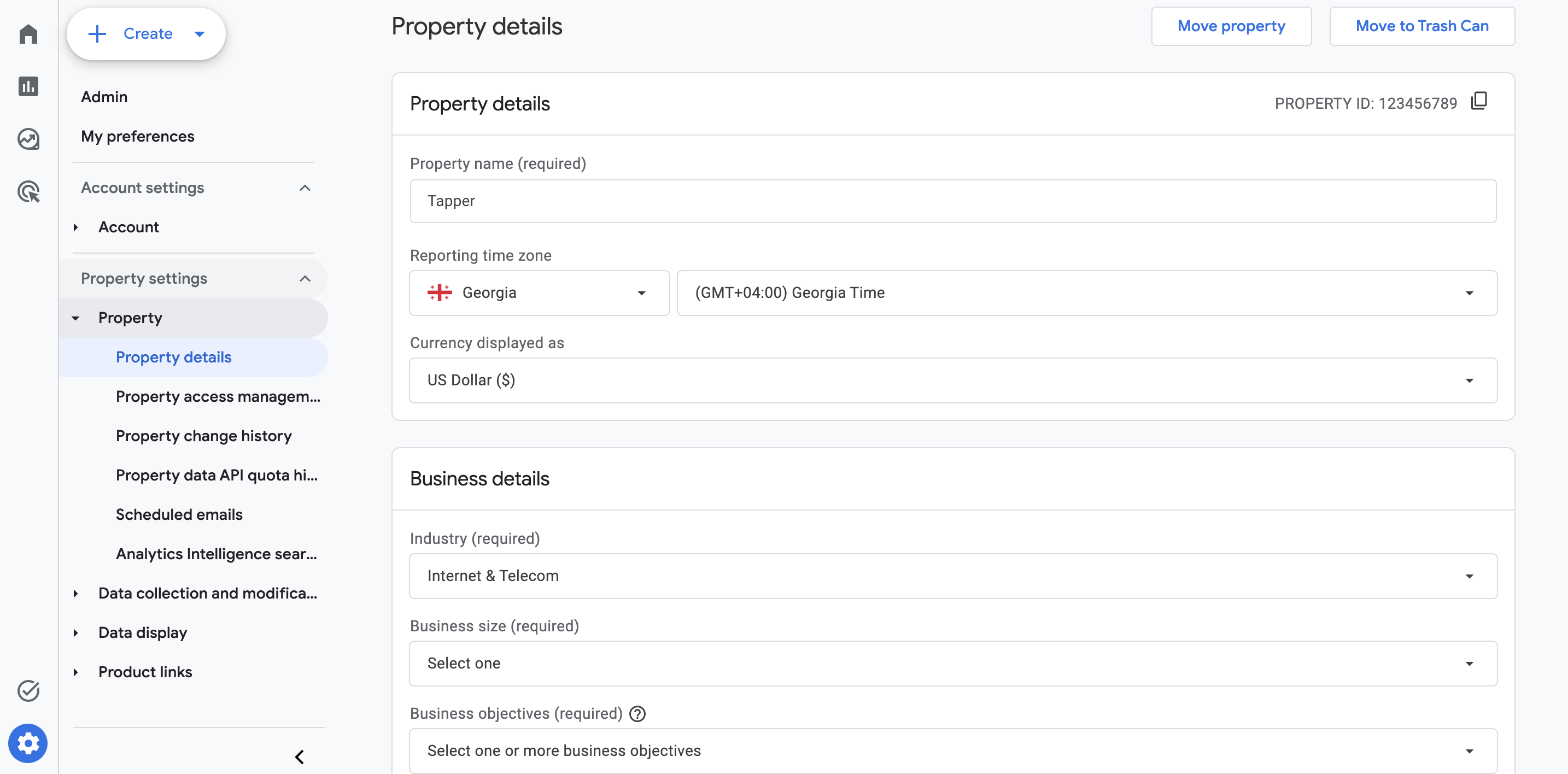Copy the property ID with copy icon
Viewport: 1568px width, 774px height.
[x=1478, y=101]
